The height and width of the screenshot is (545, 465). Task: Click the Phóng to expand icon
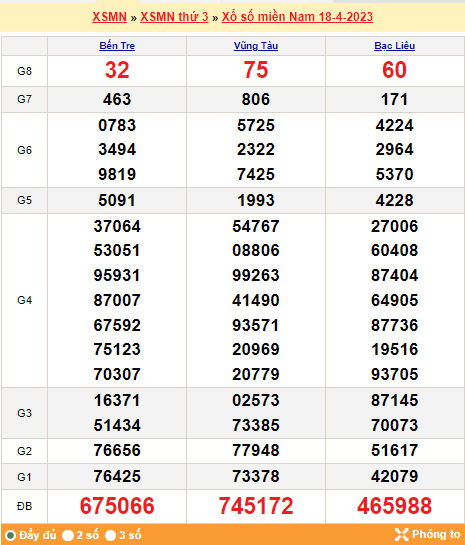click(x=401, y=535)
